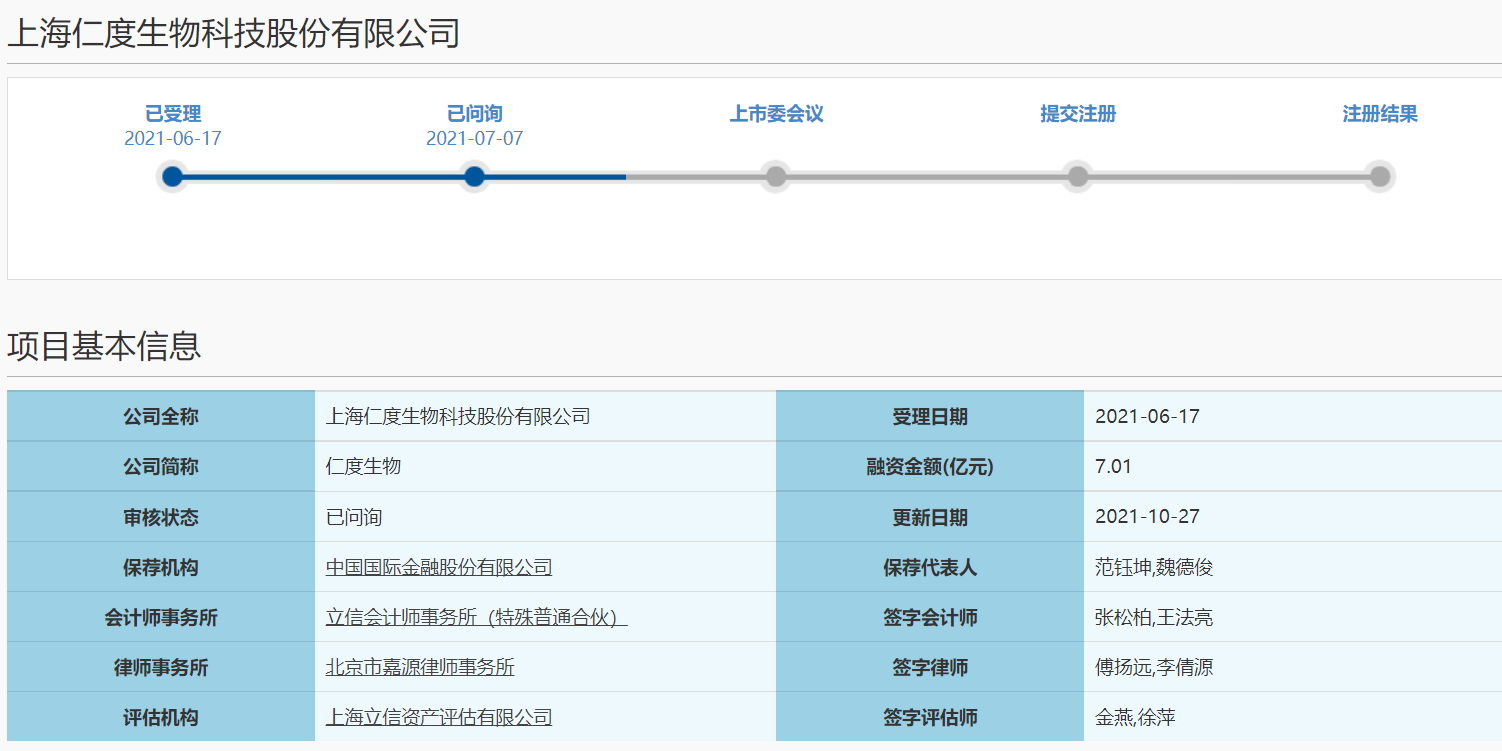Click the 律师事务所 header cell
Image resolution: width=1502 pixels, height=751 pixels.
tap(161, 666)
